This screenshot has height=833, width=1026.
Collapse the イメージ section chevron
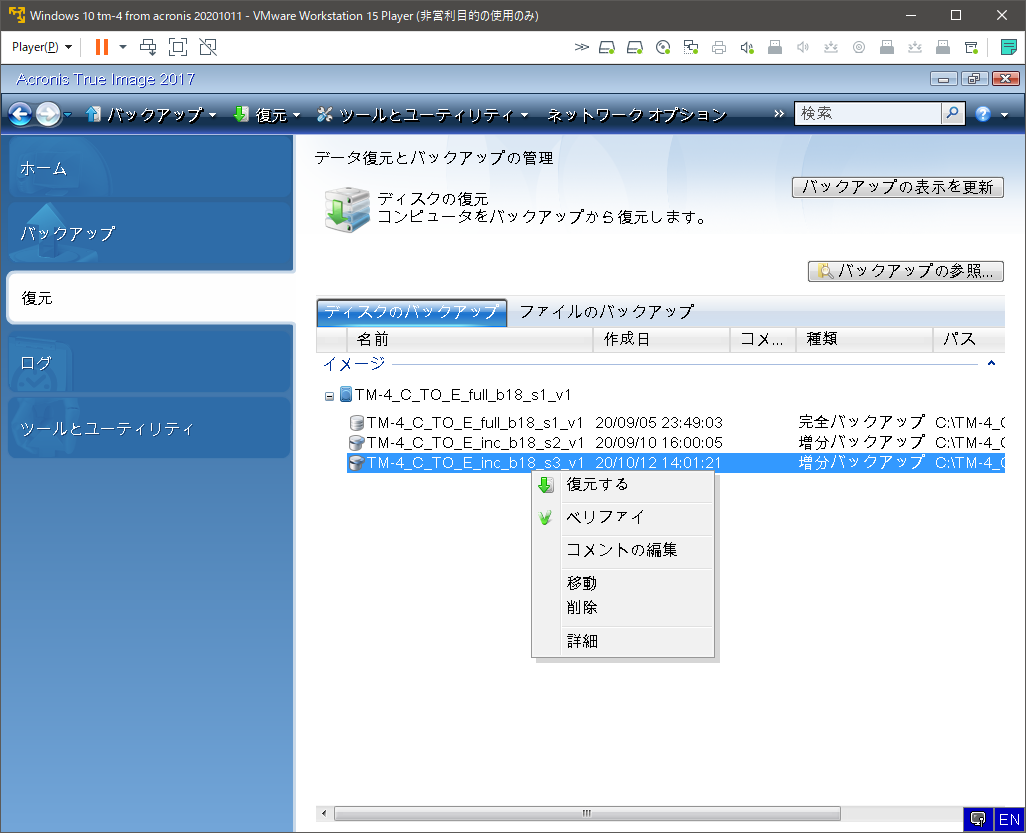(991, 363)
